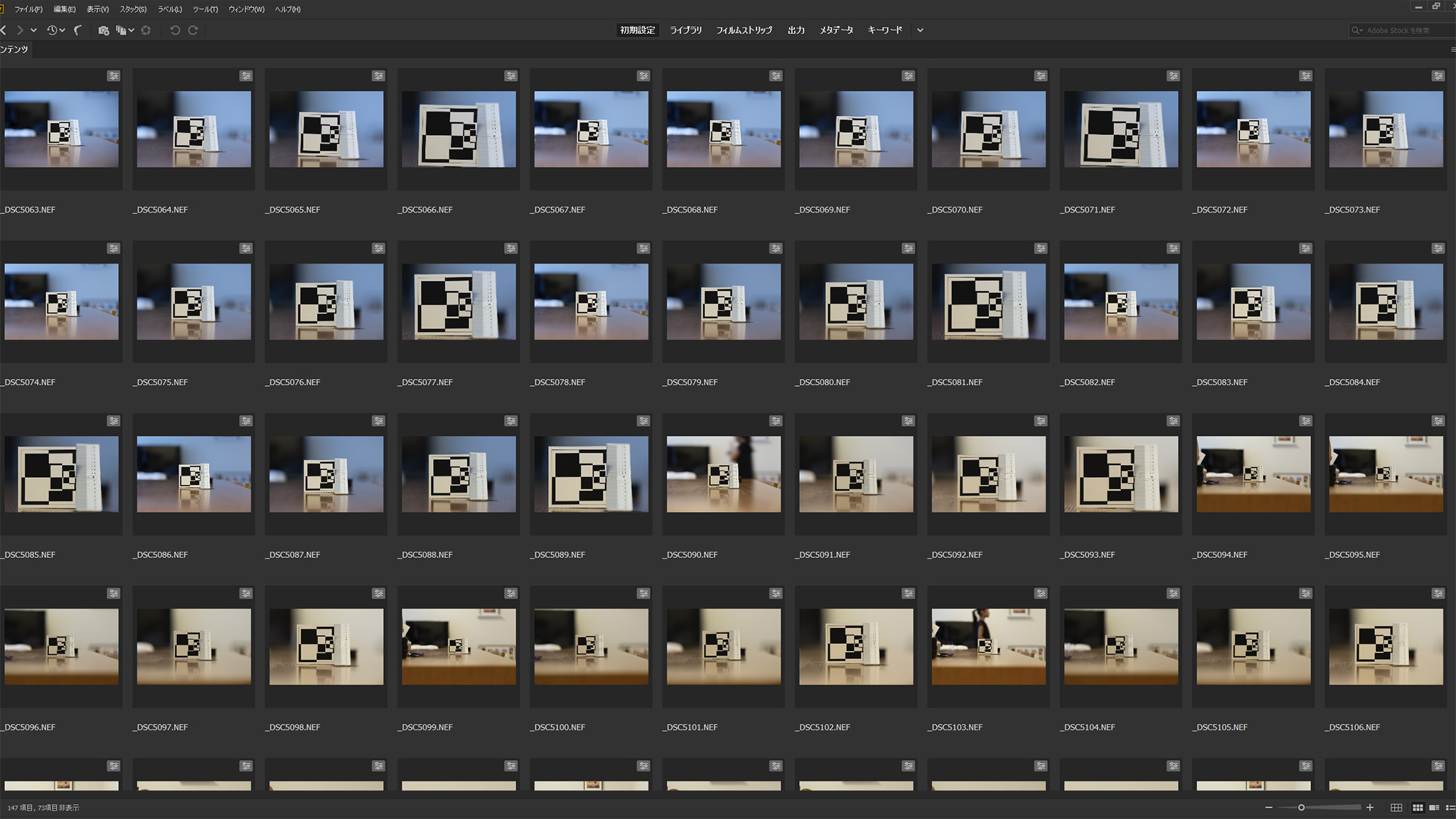Switch to details view mode
Viewport: 1456px width, 819px height.
(1434, 808)
